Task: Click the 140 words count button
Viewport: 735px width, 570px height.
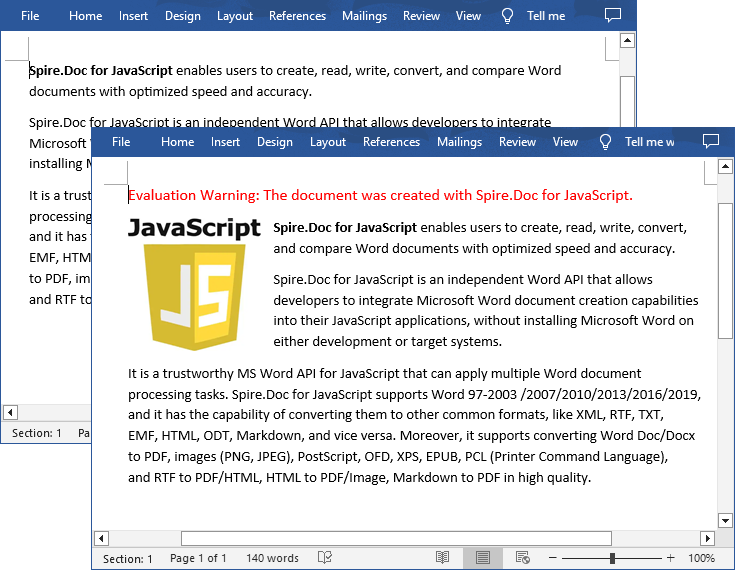Action: pos(272,558)
